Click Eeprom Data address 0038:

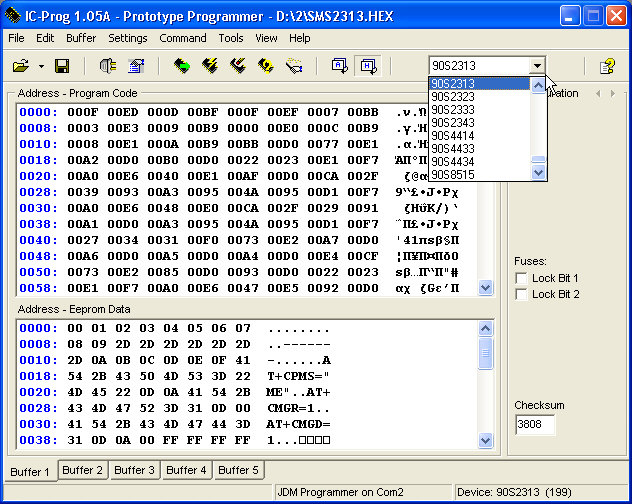(x=39, y=440)
